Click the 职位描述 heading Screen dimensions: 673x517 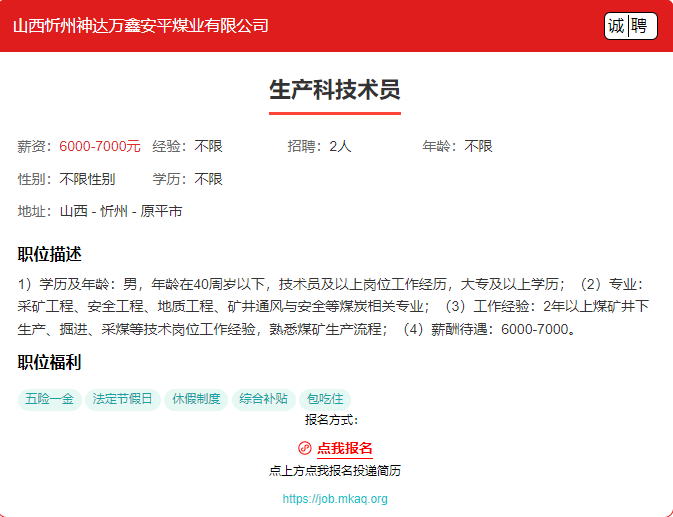click(49, 254)
